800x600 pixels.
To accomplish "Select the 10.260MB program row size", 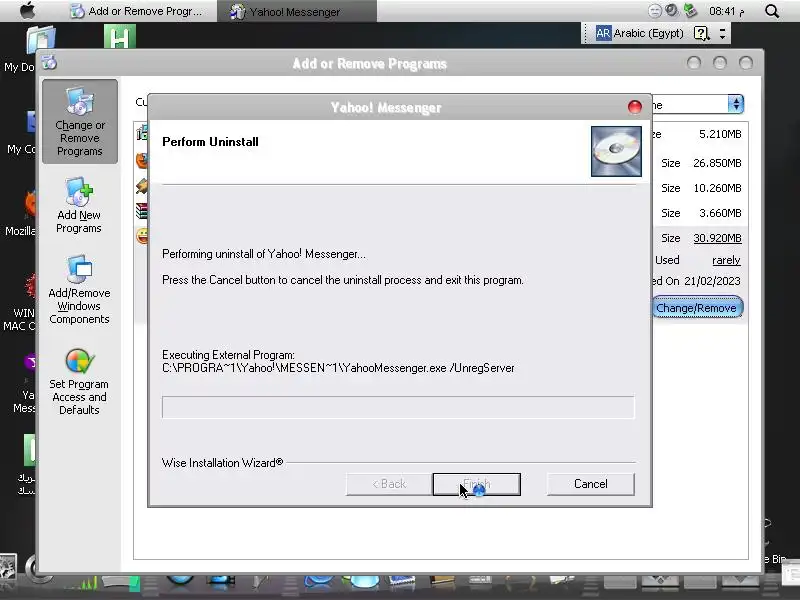I will coord(717,188).
